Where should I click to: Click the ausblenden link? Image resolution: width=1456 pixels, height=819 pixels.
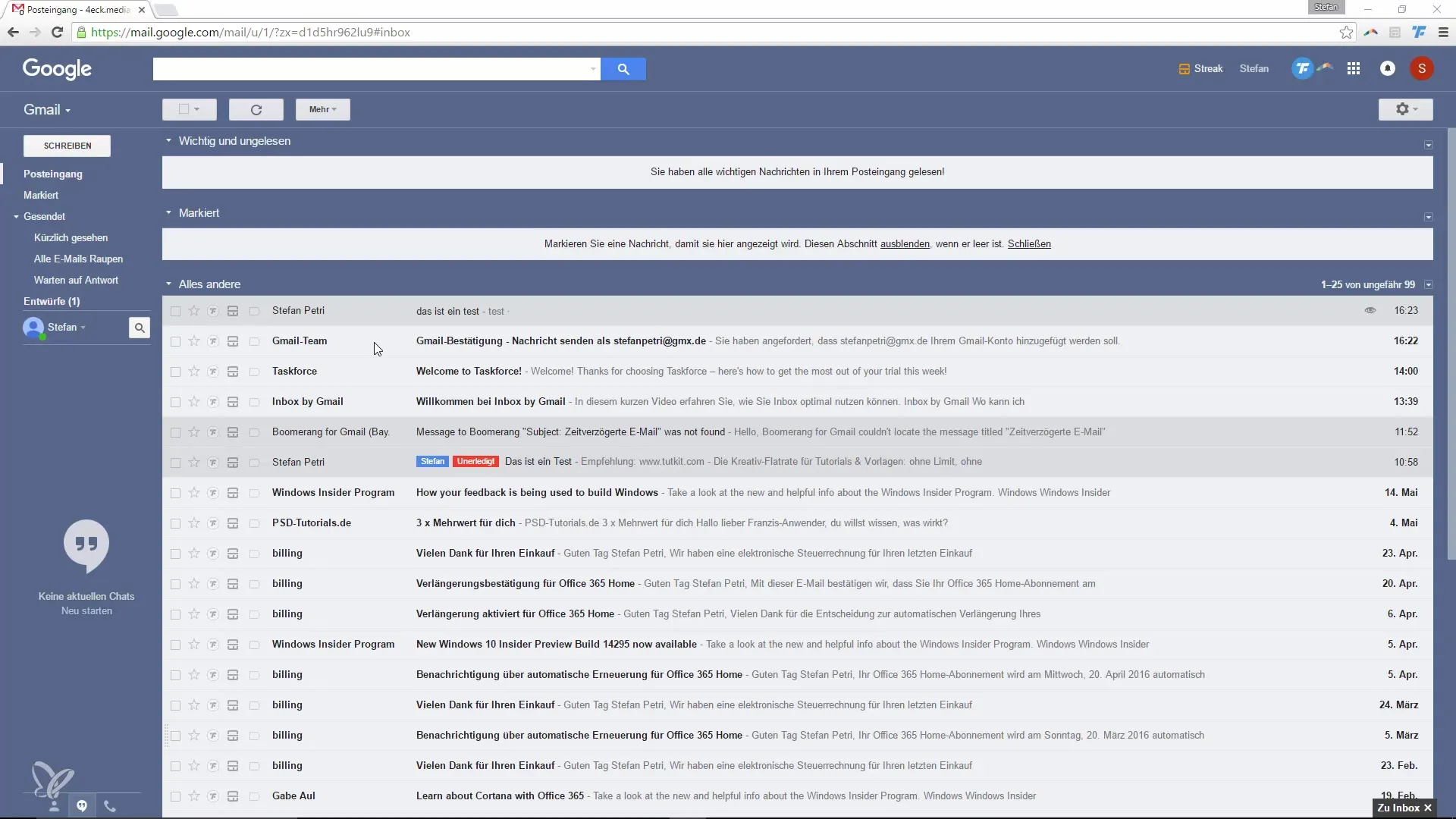(905, 244)
